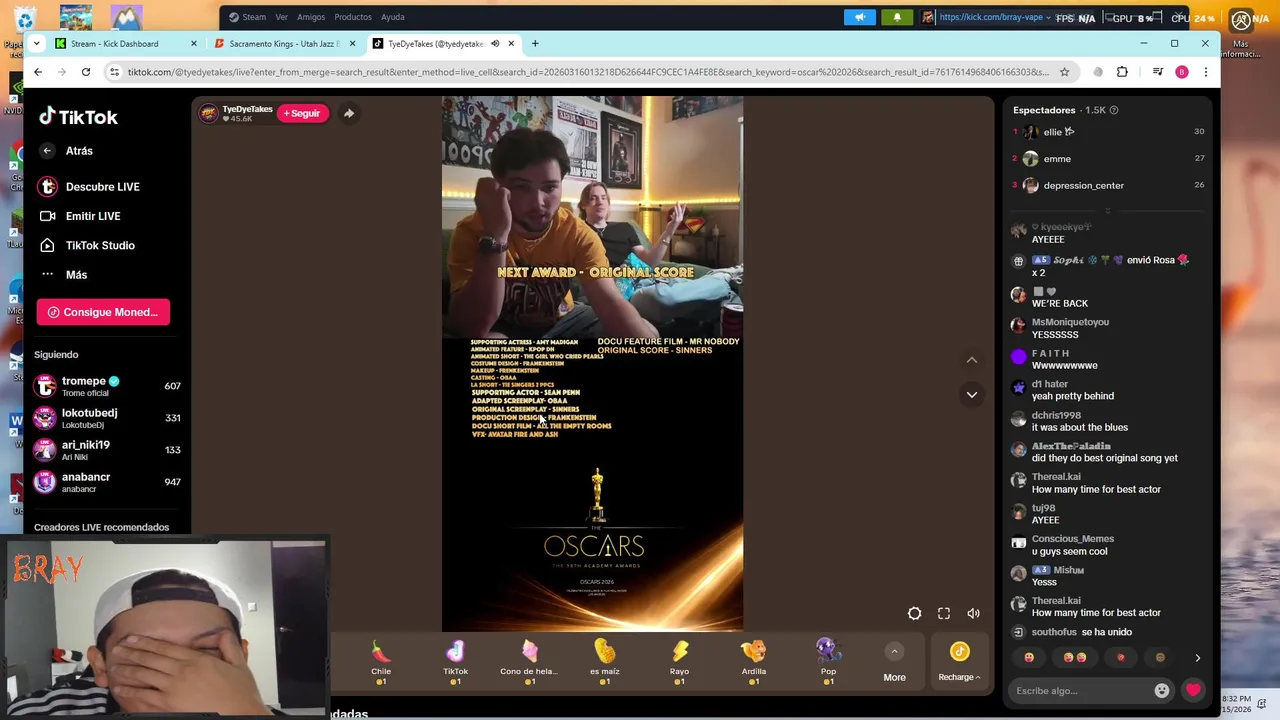Expand More gifts
The width and height of the screenshot is (1280, 720).
point(894,664)
